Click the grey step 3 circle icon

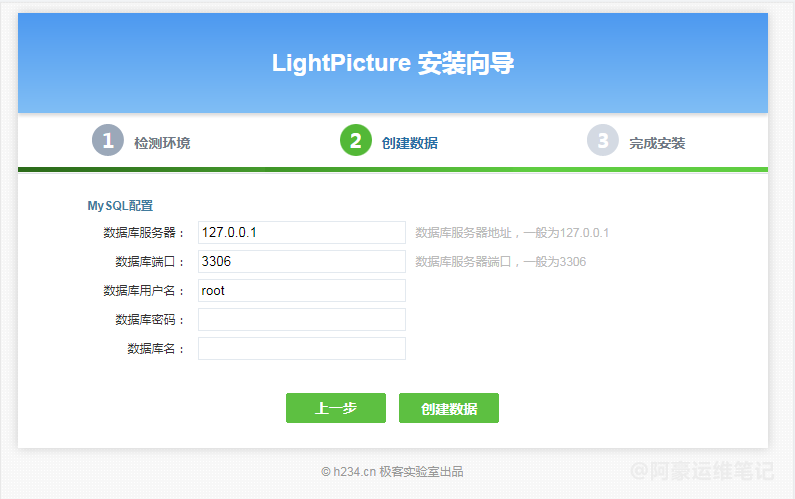(x=603, y=140)
